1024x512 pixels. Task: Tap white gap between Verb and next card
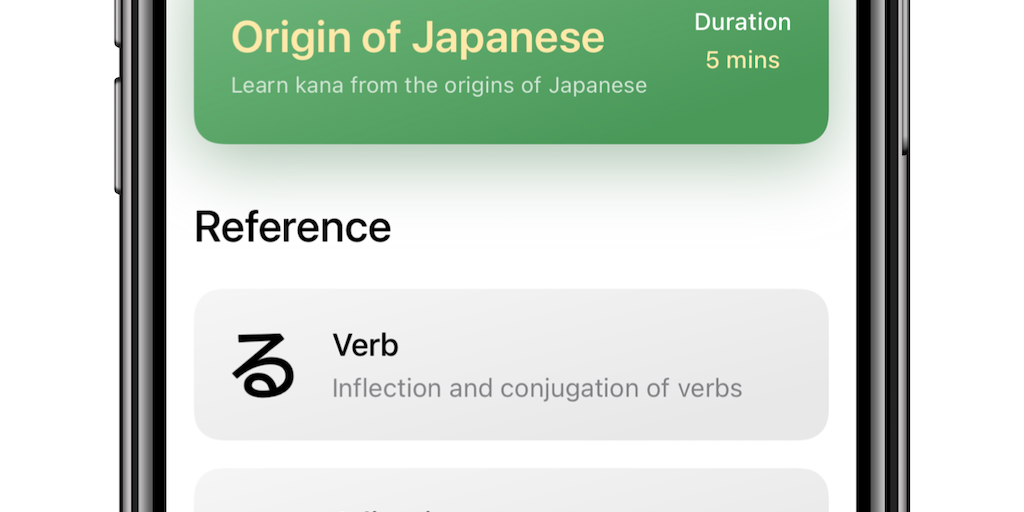[510, 454]
